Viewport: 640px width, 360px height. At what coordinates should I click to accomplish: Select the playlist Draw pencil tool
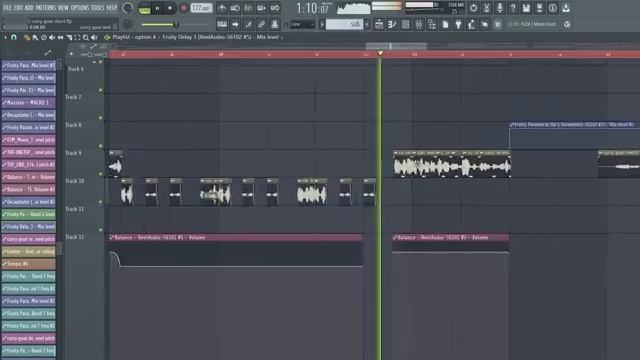[x=27, y=38]
